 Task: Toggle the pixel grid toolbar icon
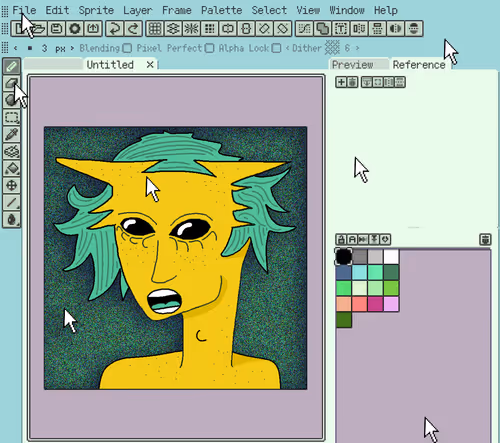point(155,28)
